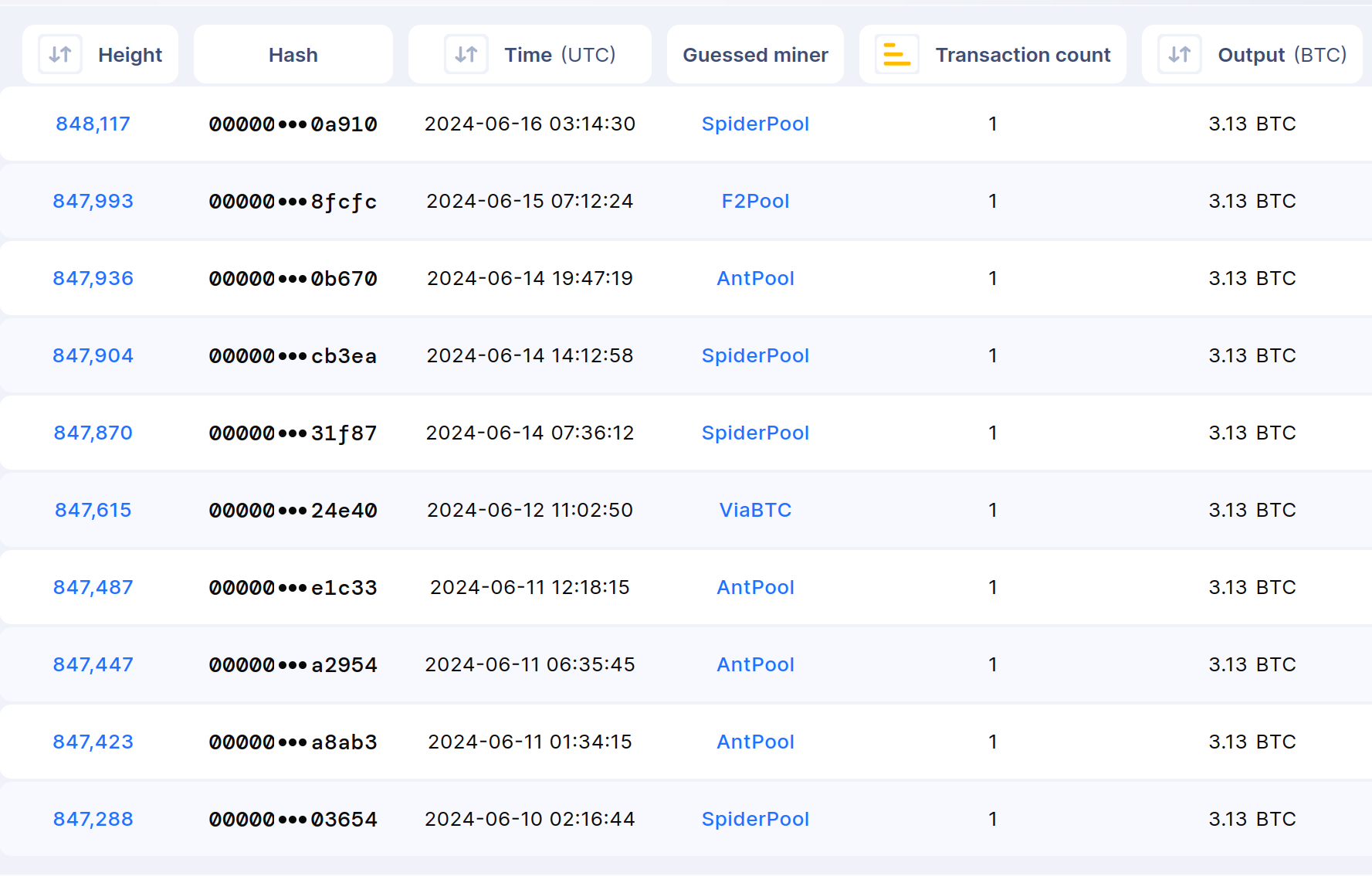Open block 847,288
The width and height of the screenshot is (1372, 876).
click(x=93, y=819)
